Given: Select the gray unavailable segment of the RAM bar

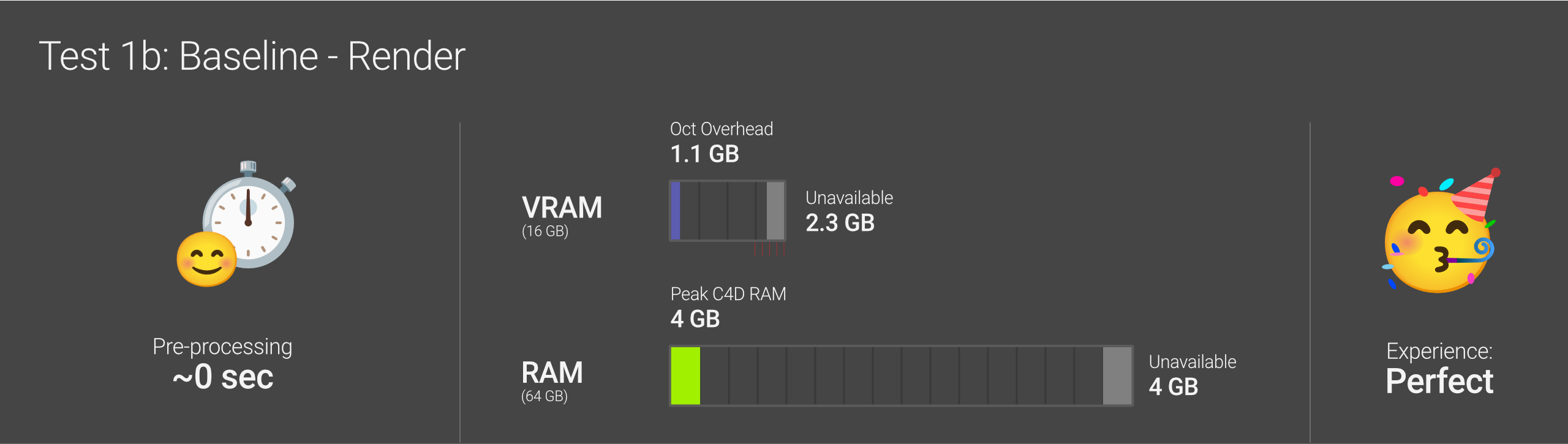Looking at the screenshot, I should [x=1117, y=376].
